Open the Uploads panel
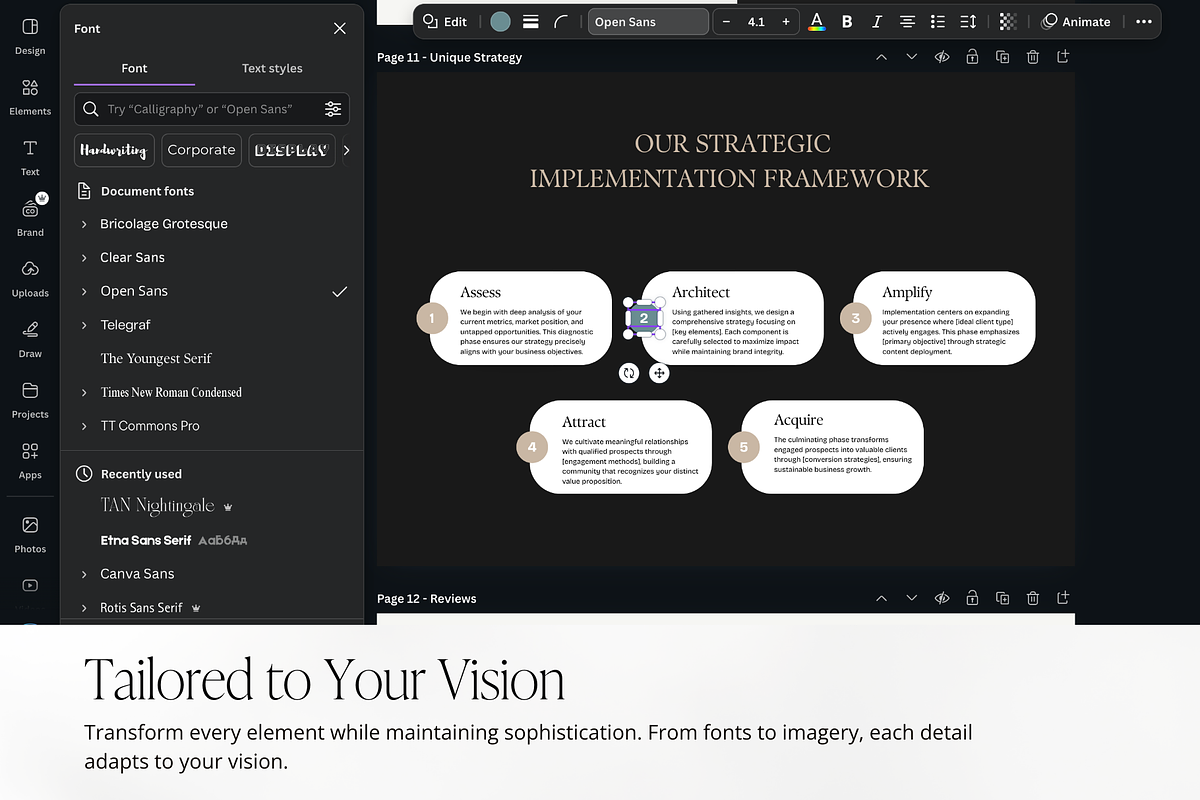Viewport: 1200px width, 800px height. pos(30,278)
